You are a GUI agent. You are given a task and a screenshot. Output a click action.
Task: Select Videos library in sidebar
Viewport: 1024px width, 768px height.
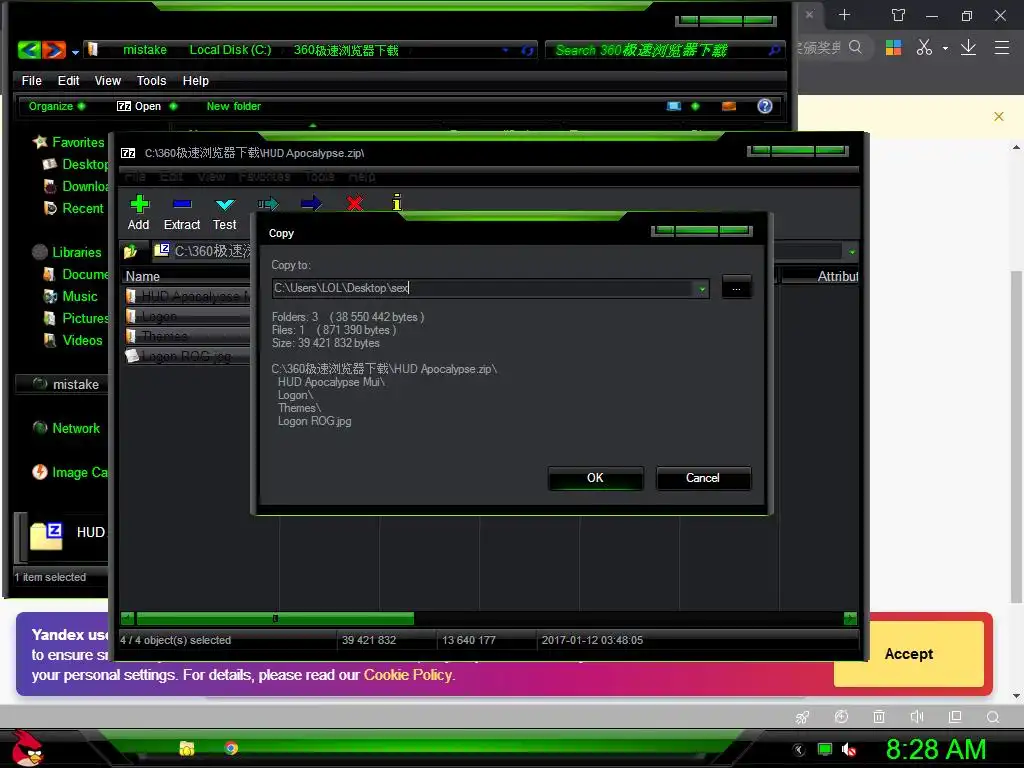(x=73, y=340)
